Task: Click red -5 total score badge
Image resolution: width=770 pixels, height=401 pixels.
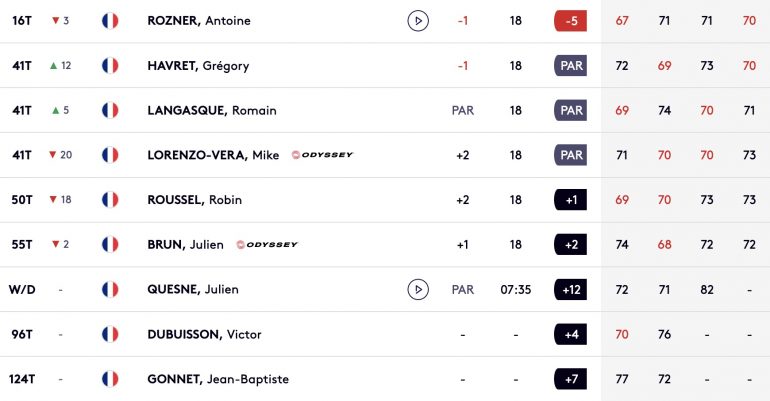Action: pyautogui.click(x=571, y=21)
